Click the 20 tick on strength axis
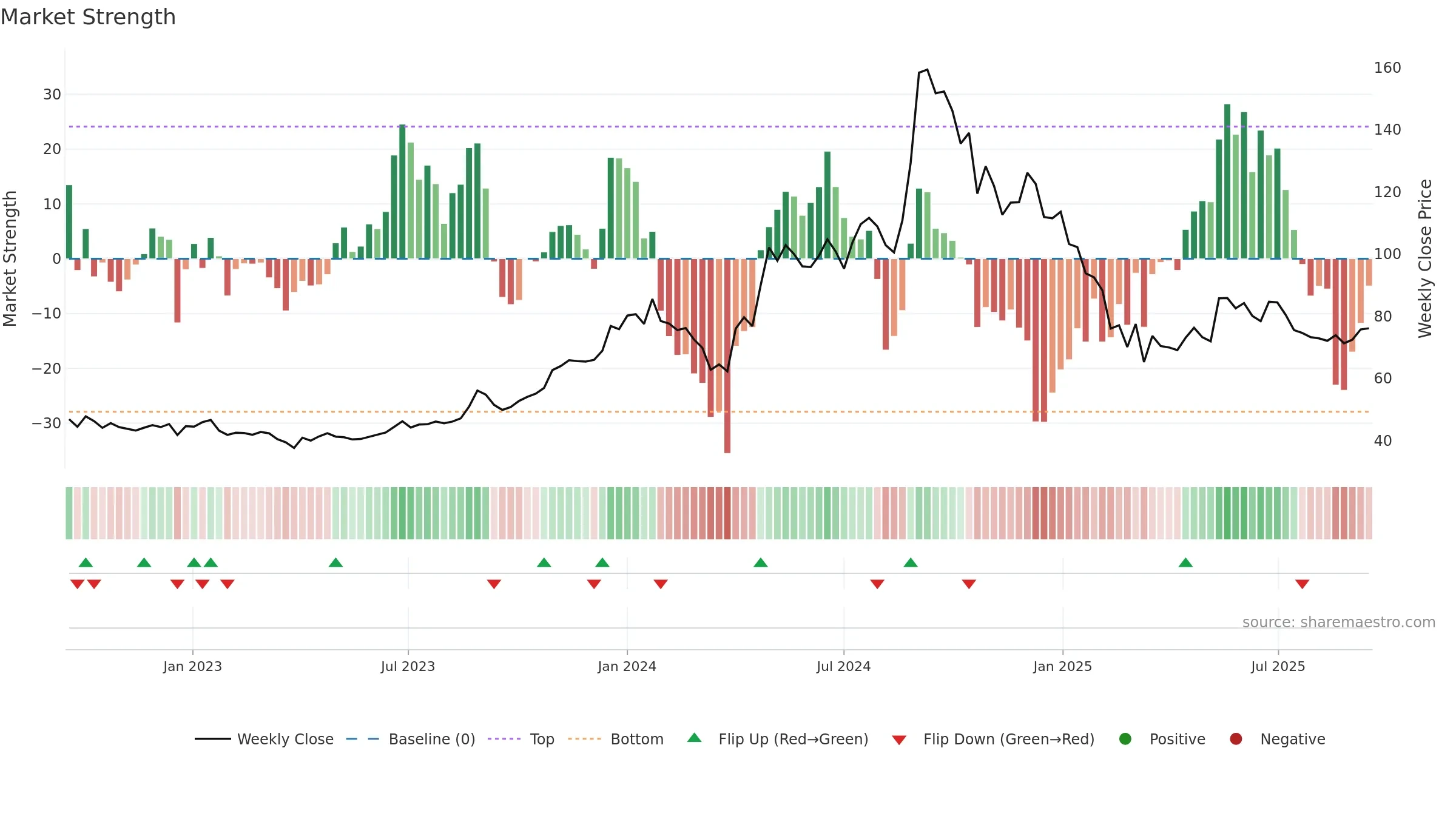Screen dimensions: 1456x819 click(x=52, y=149)
